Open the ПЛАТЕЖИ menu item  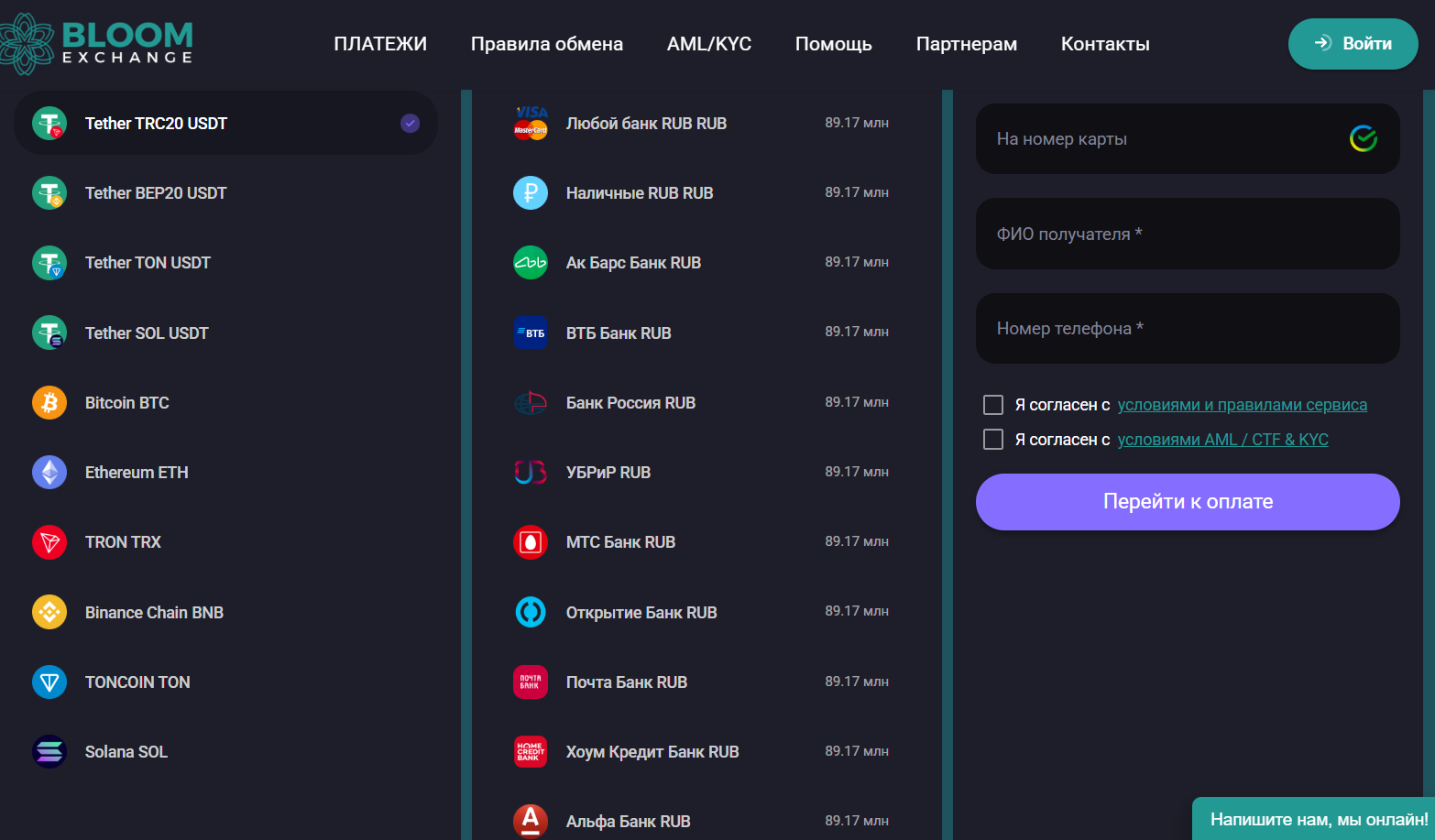[380, 44]
